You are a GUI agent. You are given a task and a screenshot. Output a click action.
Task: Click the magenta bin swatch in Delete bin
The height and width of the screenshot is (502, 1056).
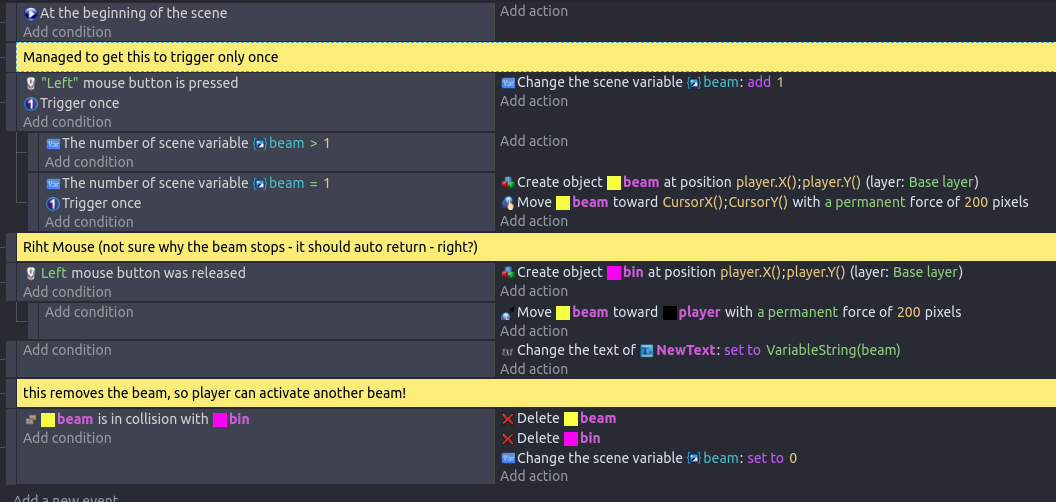point(570,439)
